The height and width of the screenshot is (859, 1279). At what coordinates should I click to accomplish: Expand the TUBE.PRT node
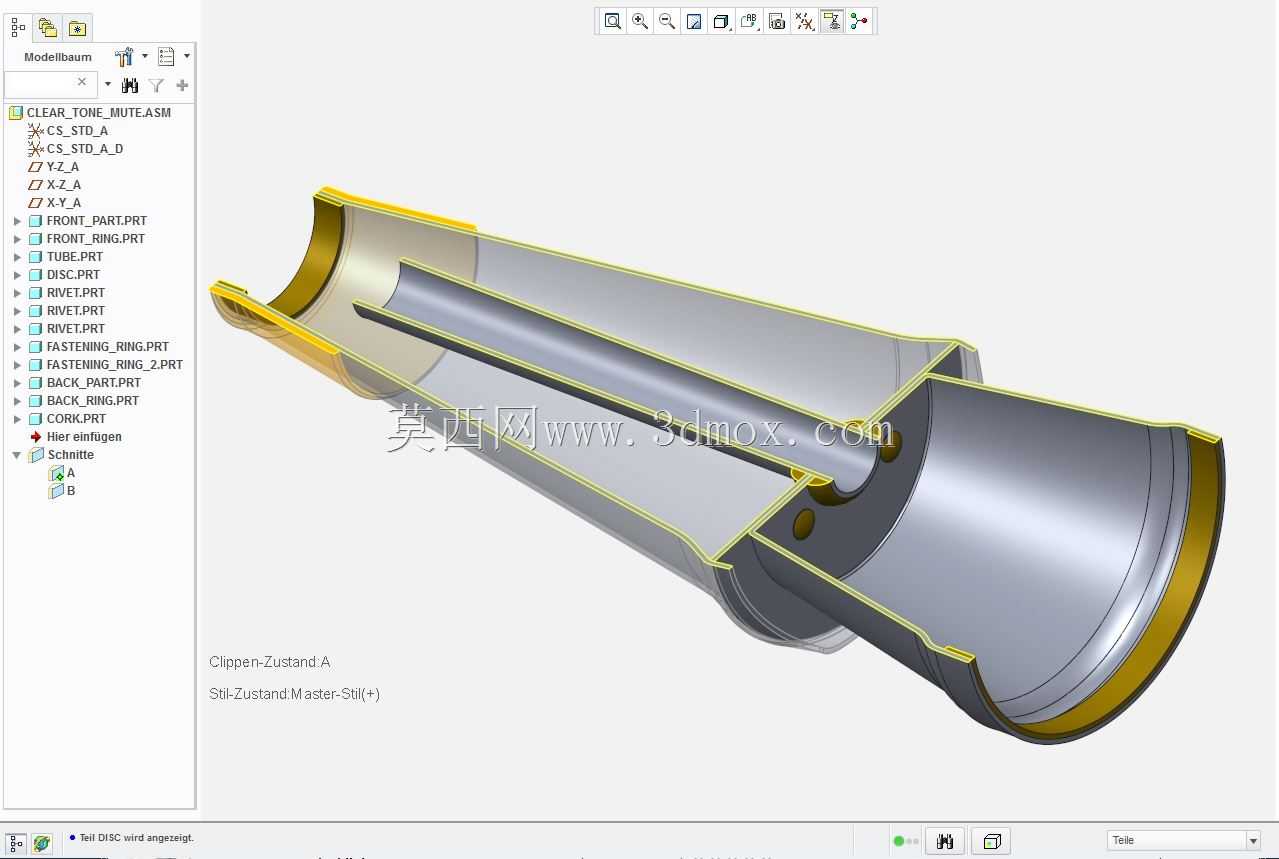click(x=17, y=257)
